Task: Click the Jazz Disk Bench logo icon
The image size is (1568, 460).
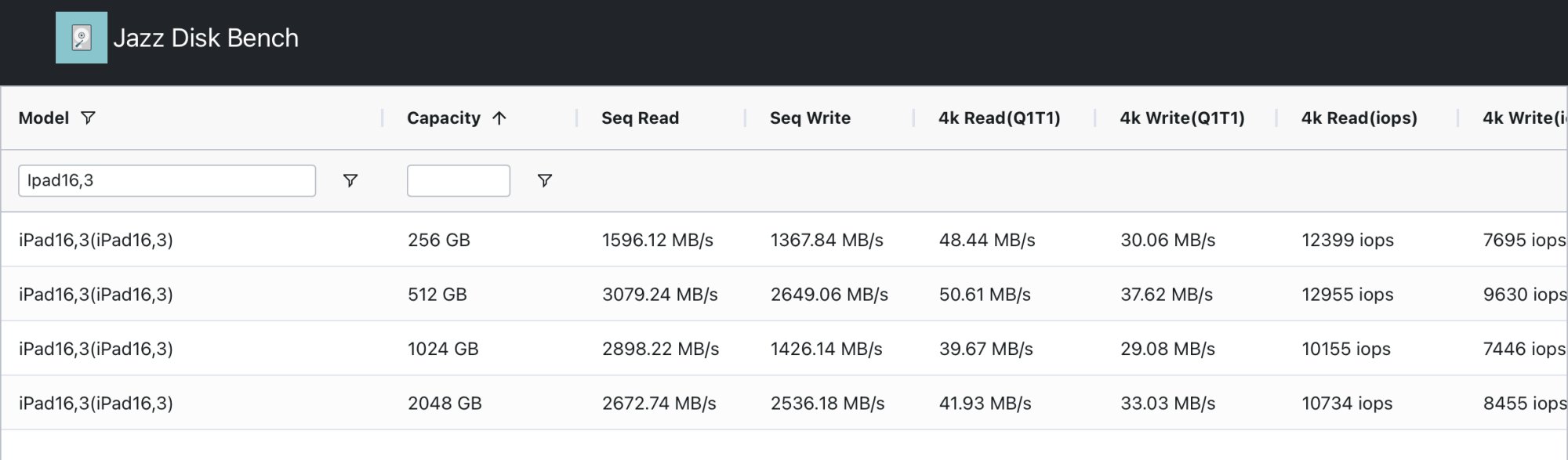Action: click(82, 38)
